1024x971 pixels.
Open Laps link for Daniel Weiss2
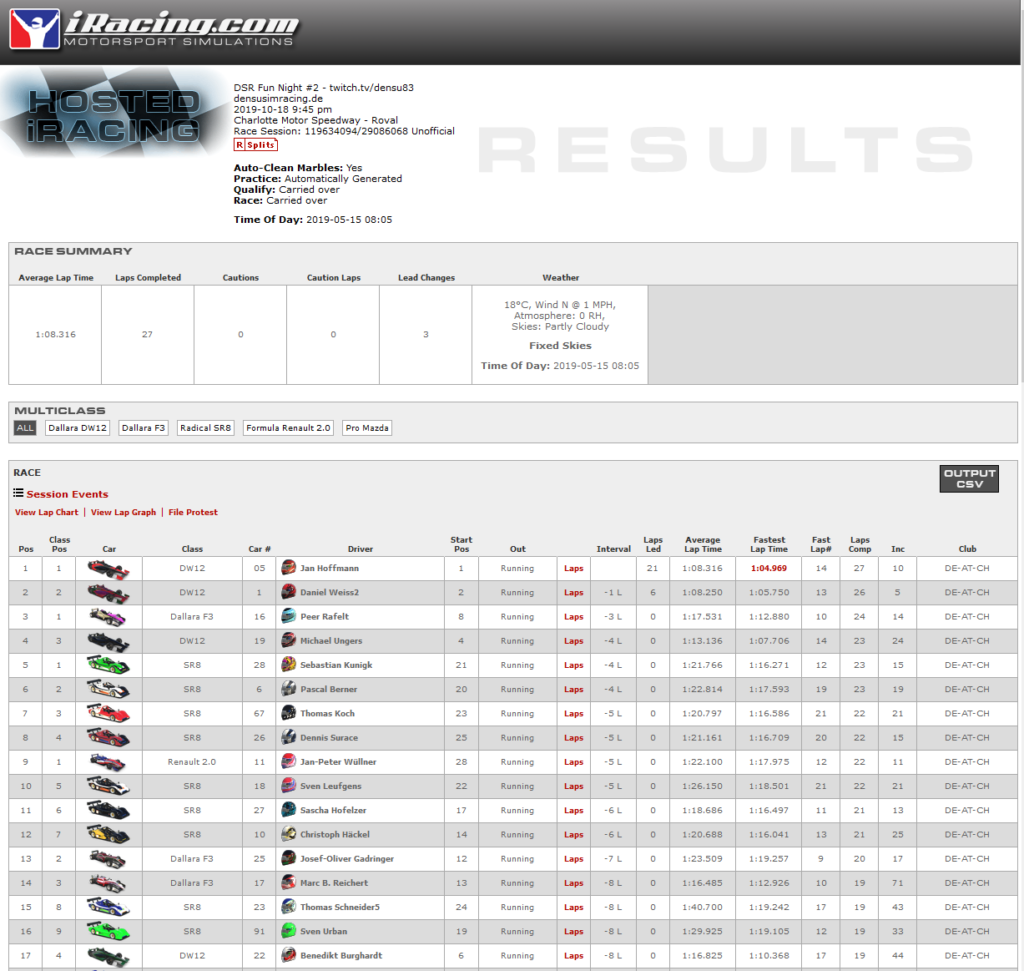click(x=573, y=593)
